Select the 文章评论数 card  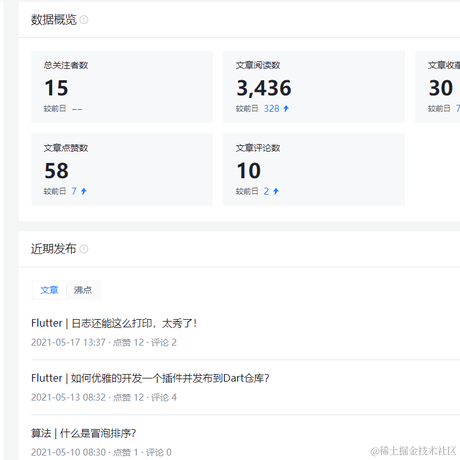(314, 169)
